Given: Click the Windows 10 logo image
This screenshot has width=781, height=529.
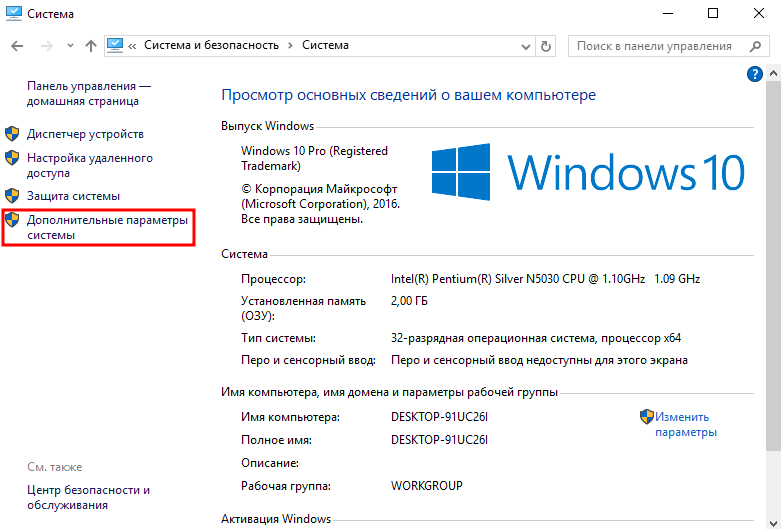Looking at the screenshot, I should pos(588,172).
